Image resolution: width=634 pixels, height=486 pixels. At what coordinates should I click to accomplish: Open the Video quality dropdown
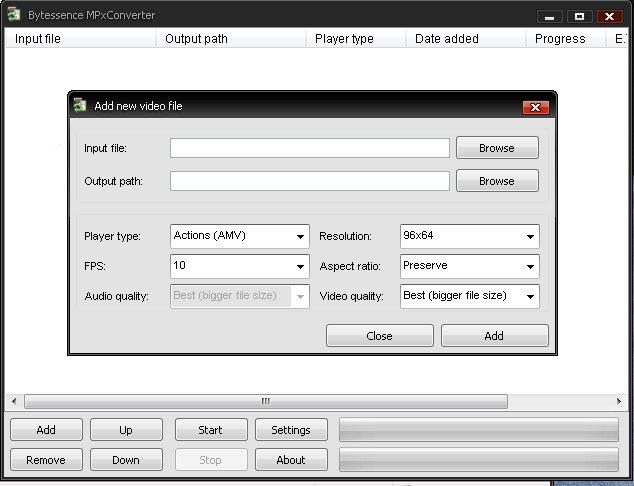(469, 296)
